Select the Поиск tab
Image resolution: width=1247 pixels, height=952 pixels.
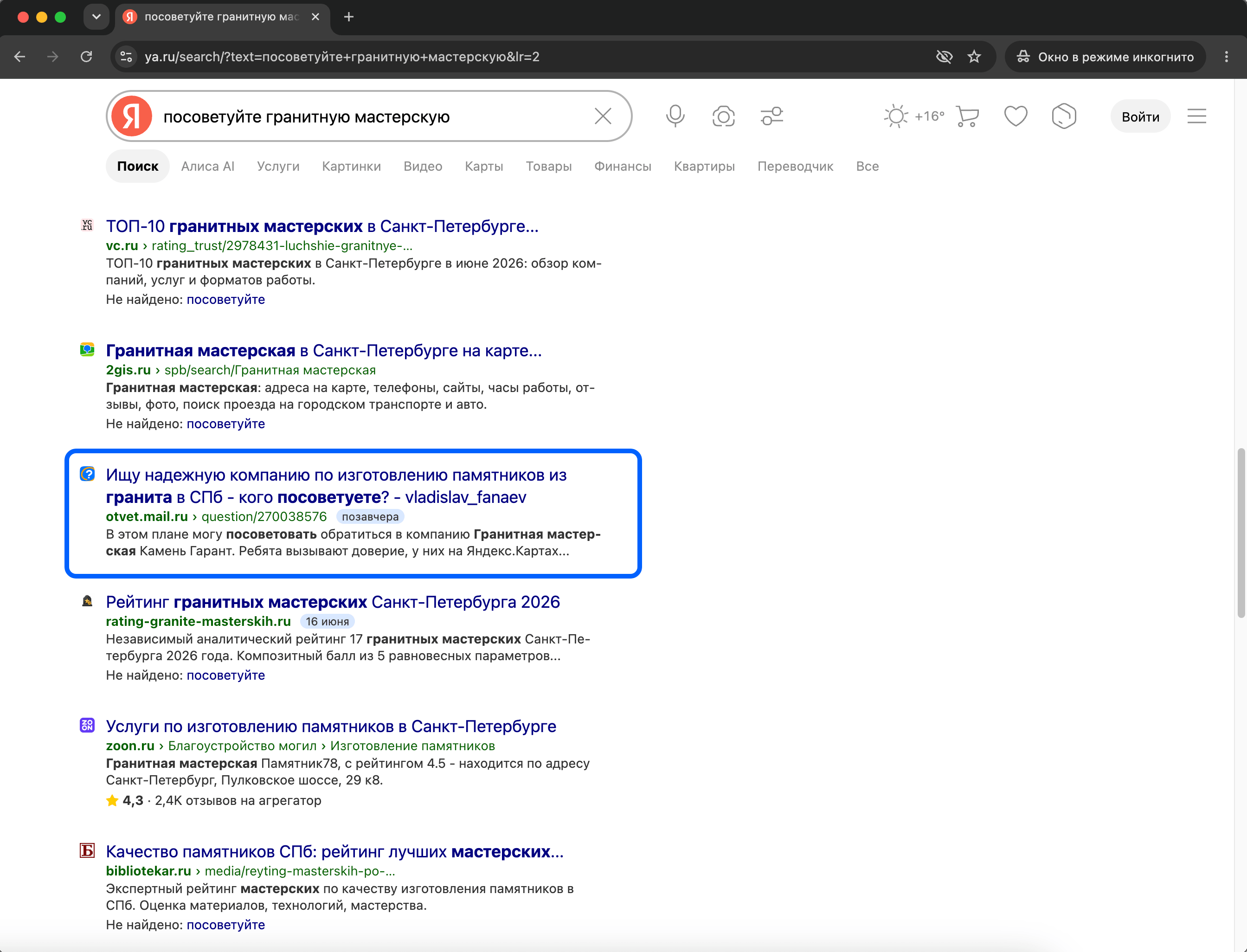click(x=138, y=166)
